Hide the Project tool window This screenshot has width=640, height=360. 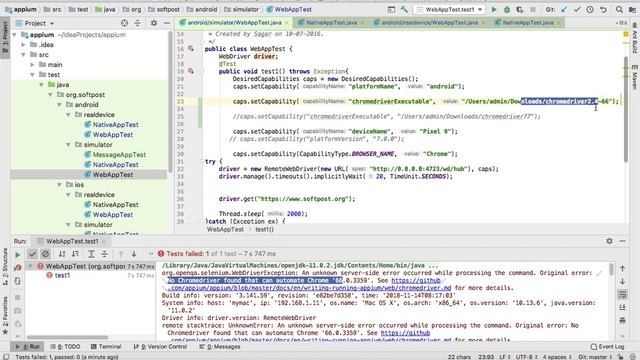(x=167, y=23)
